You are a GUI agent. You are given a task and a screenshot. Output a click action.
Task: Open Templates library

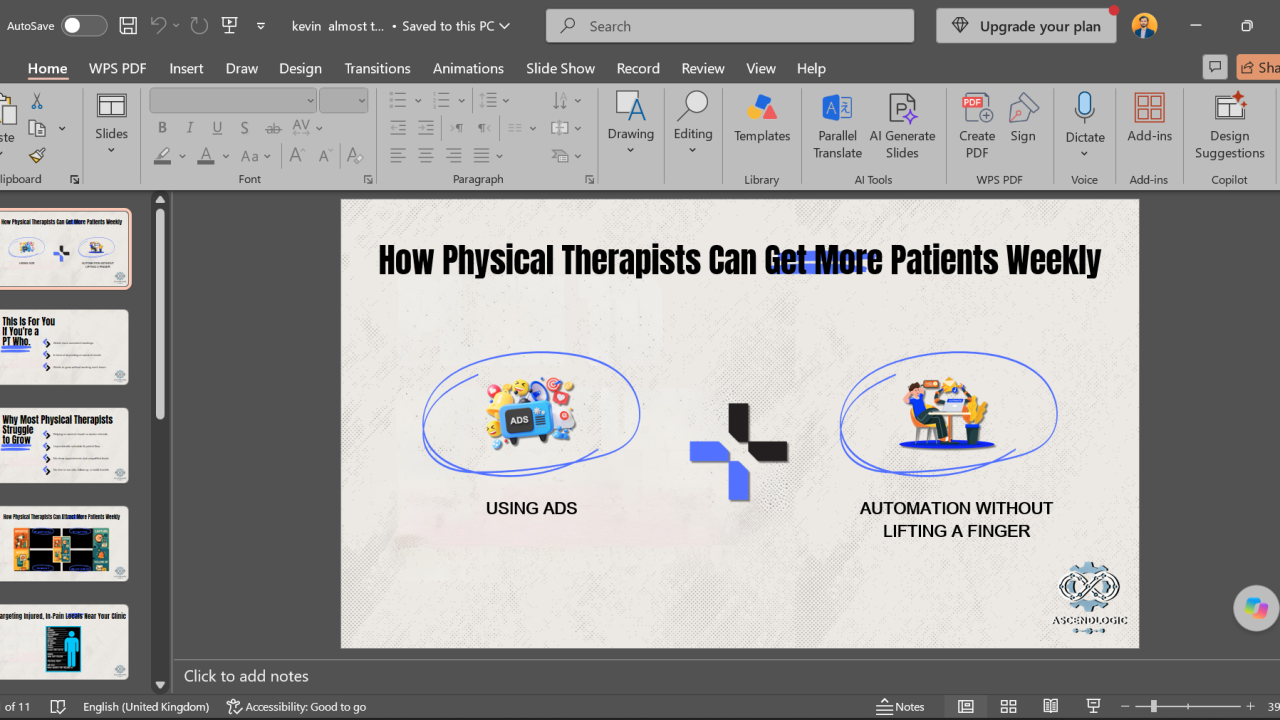point(762,118)
